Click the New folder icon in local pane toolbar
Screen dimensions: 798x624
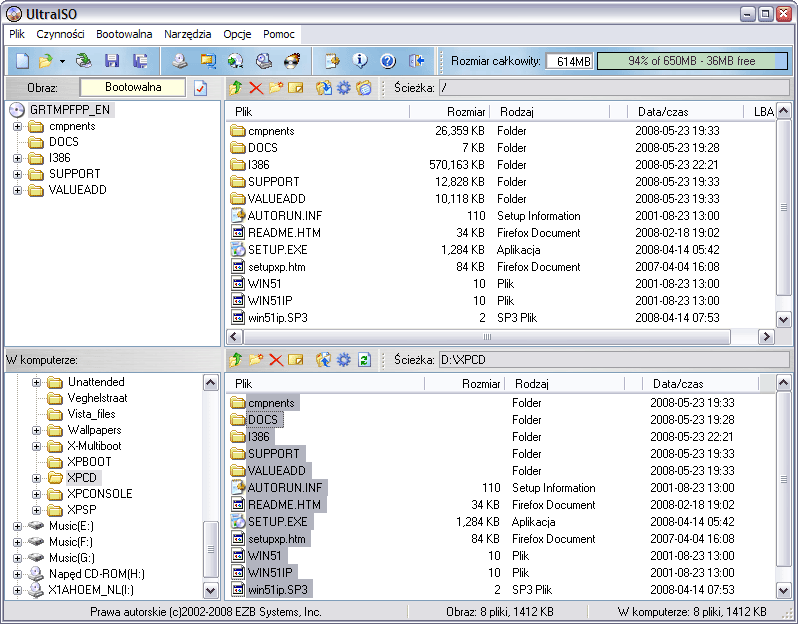[x=256, y=359]
